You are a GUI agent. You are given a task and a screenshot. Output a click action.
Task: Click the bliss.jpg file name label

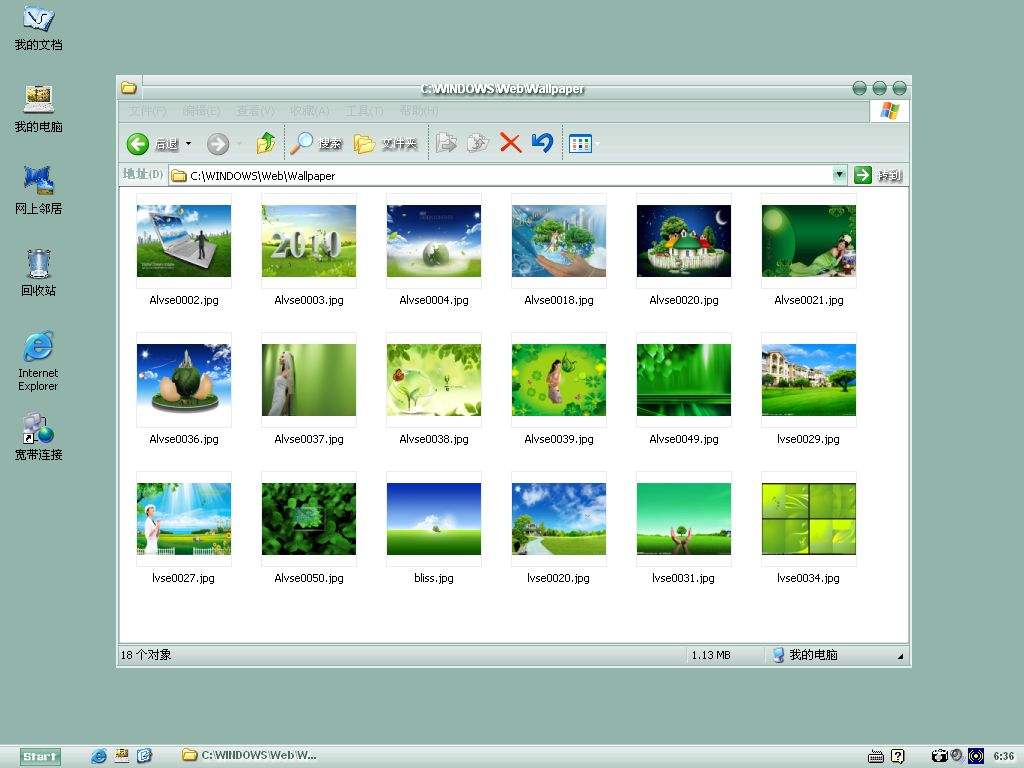point(434,578)
